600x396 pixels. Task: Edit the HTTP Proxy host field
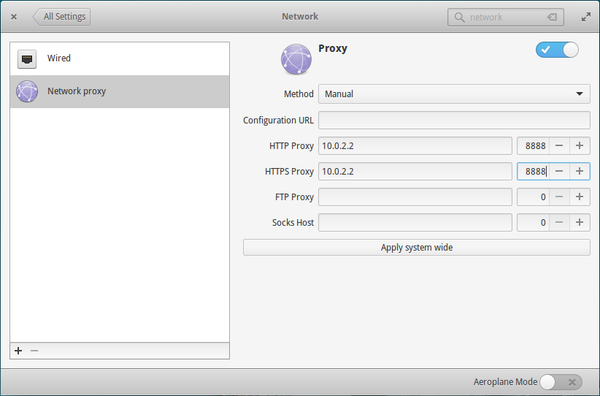[x=415, y=146]
